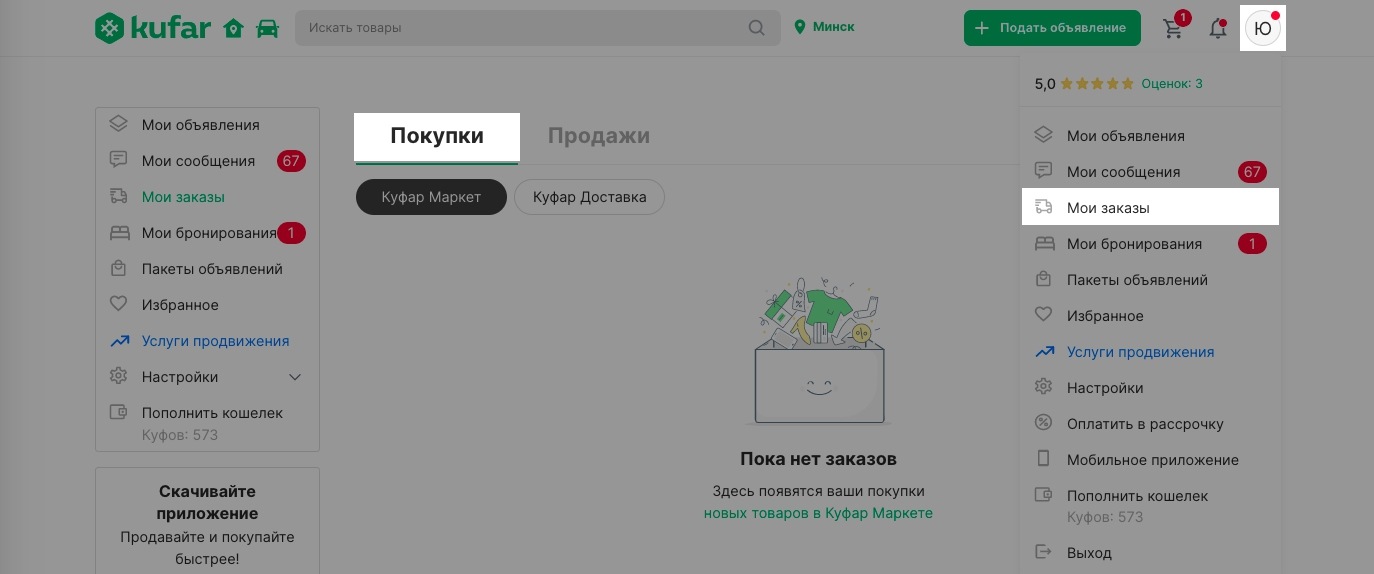Open sidebar Пополнить кошелек link

coord(212,413)
